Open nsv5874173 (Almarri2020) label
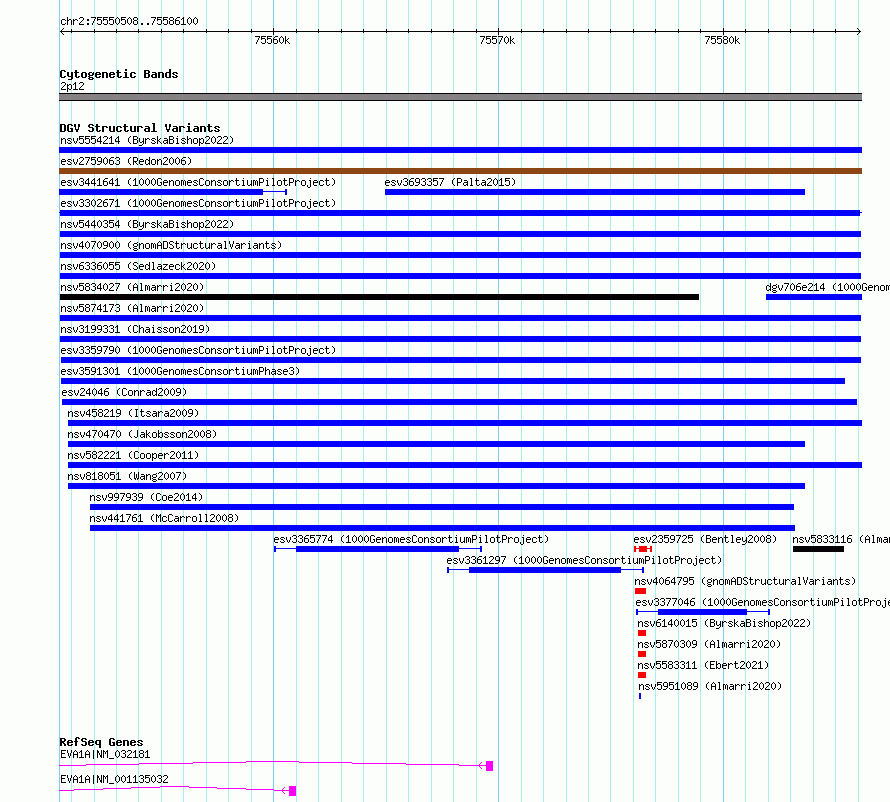The height and width of the screenshot is (802, 890). click(x=132, y=308)
